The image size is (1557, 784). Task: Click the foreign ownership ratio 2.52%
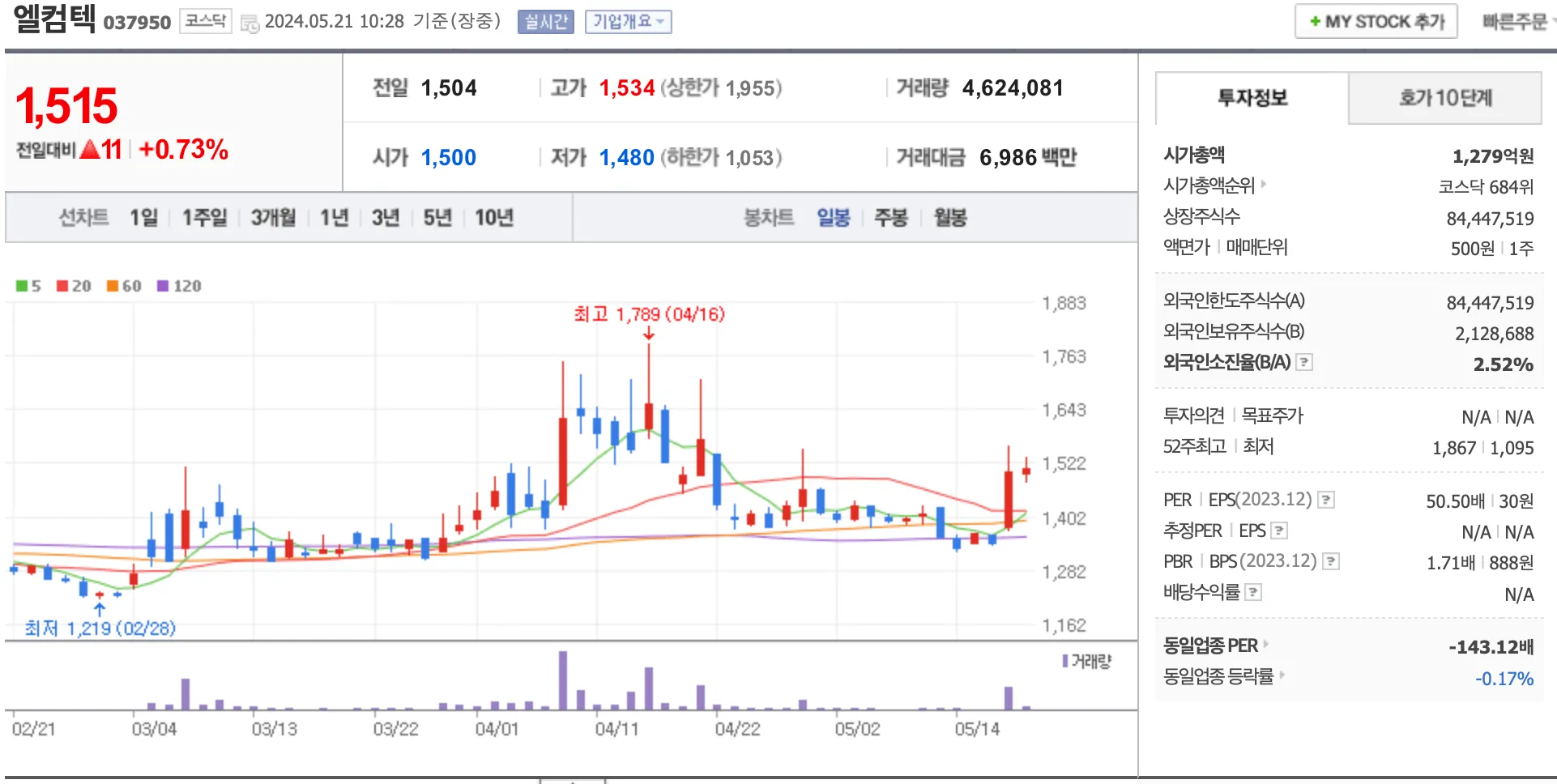point(1504,364)
